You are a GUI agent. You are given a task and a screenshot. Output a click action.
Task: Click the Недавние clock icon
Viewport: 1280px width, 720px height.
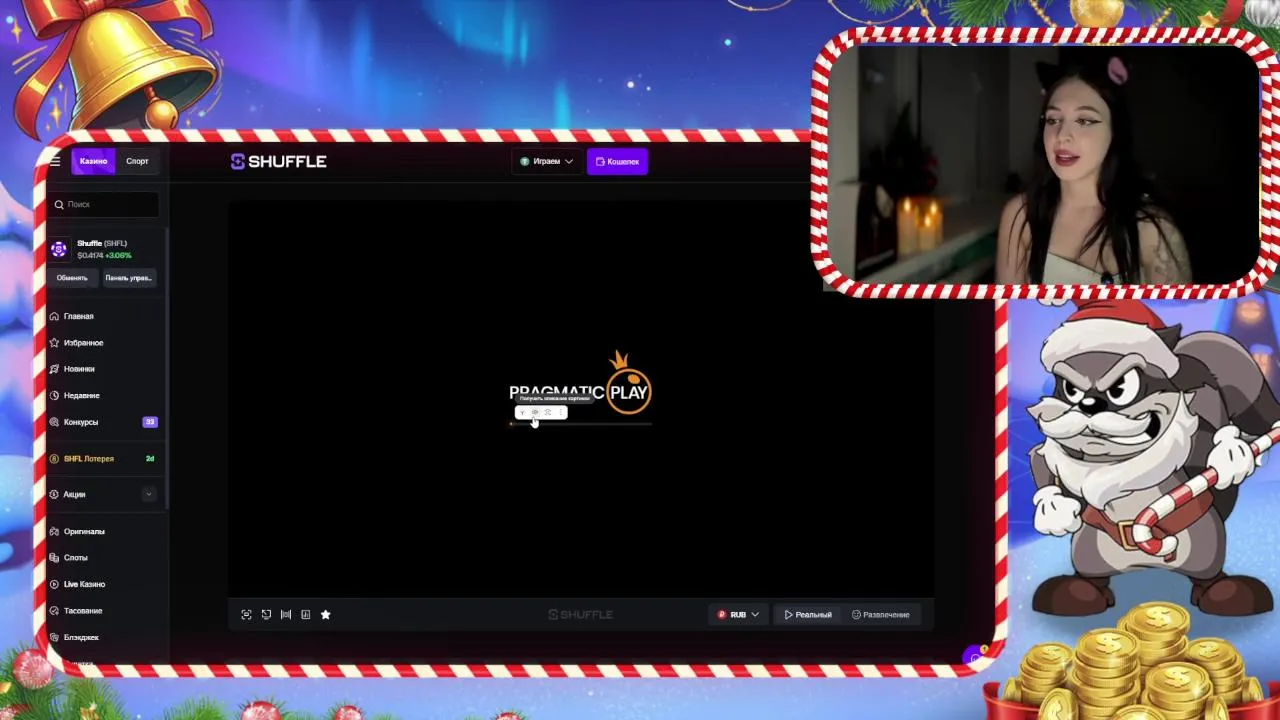(55, 395)
